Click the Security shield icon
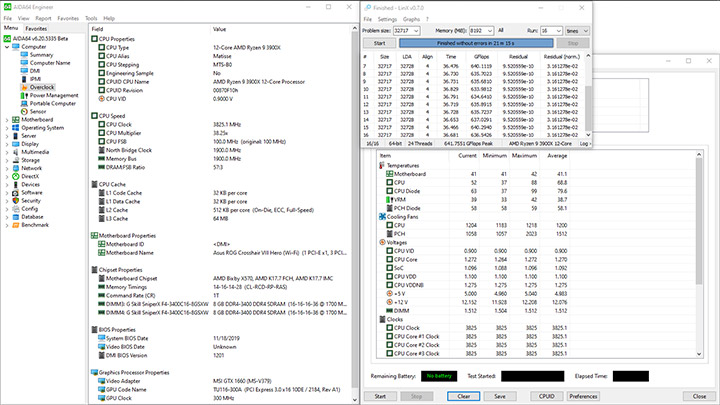 16,200
